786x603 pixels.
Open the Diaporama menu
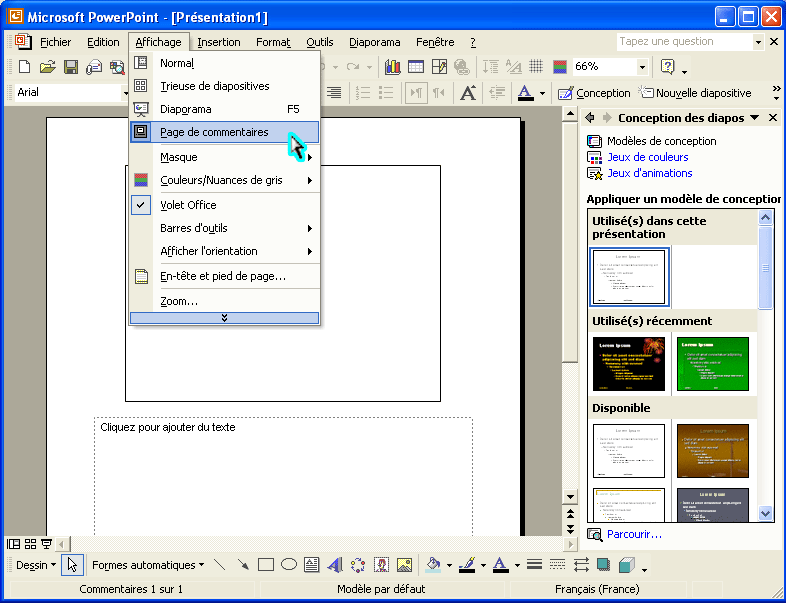[374, 42]
